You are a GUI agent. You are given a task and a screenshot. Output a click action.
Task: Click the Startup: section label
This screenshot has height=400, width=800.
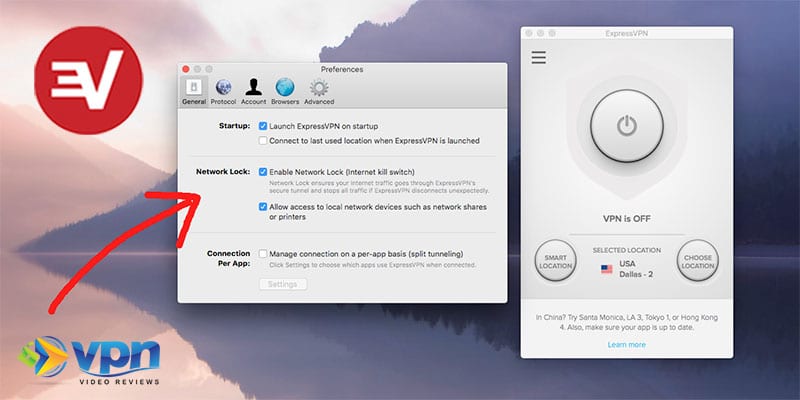[x=235, y=126]
